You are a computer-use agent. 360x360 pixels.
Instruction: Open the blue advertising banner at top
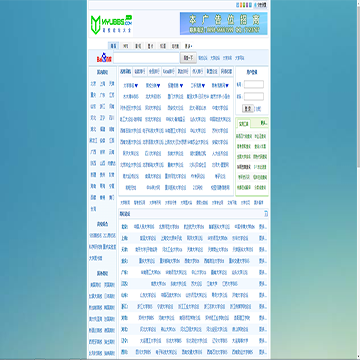coord(224,23)
